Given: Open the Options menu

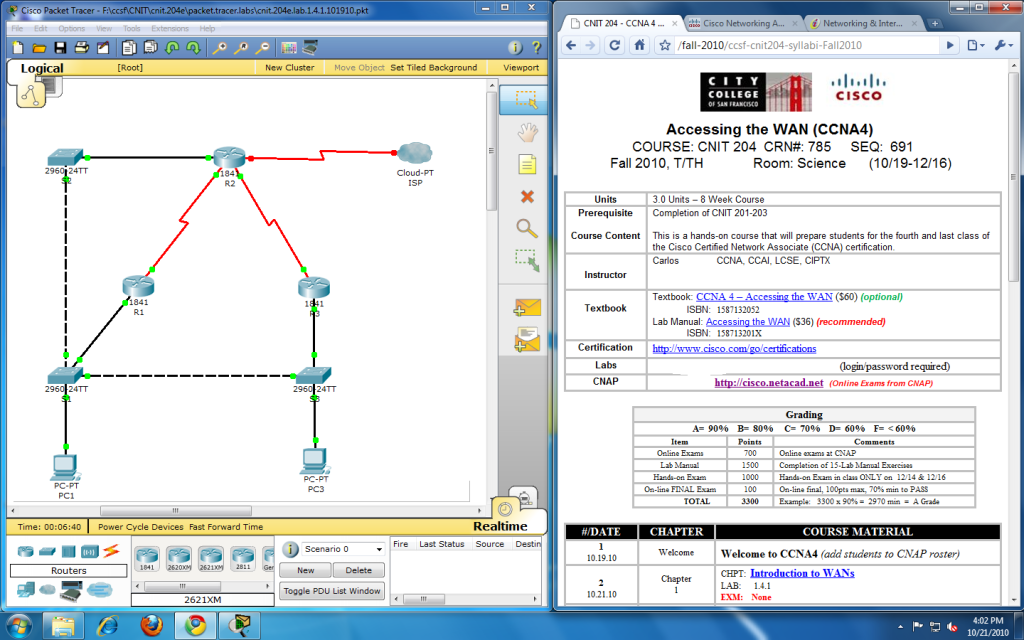Looking at the screenshot, I should coord(71,29).
